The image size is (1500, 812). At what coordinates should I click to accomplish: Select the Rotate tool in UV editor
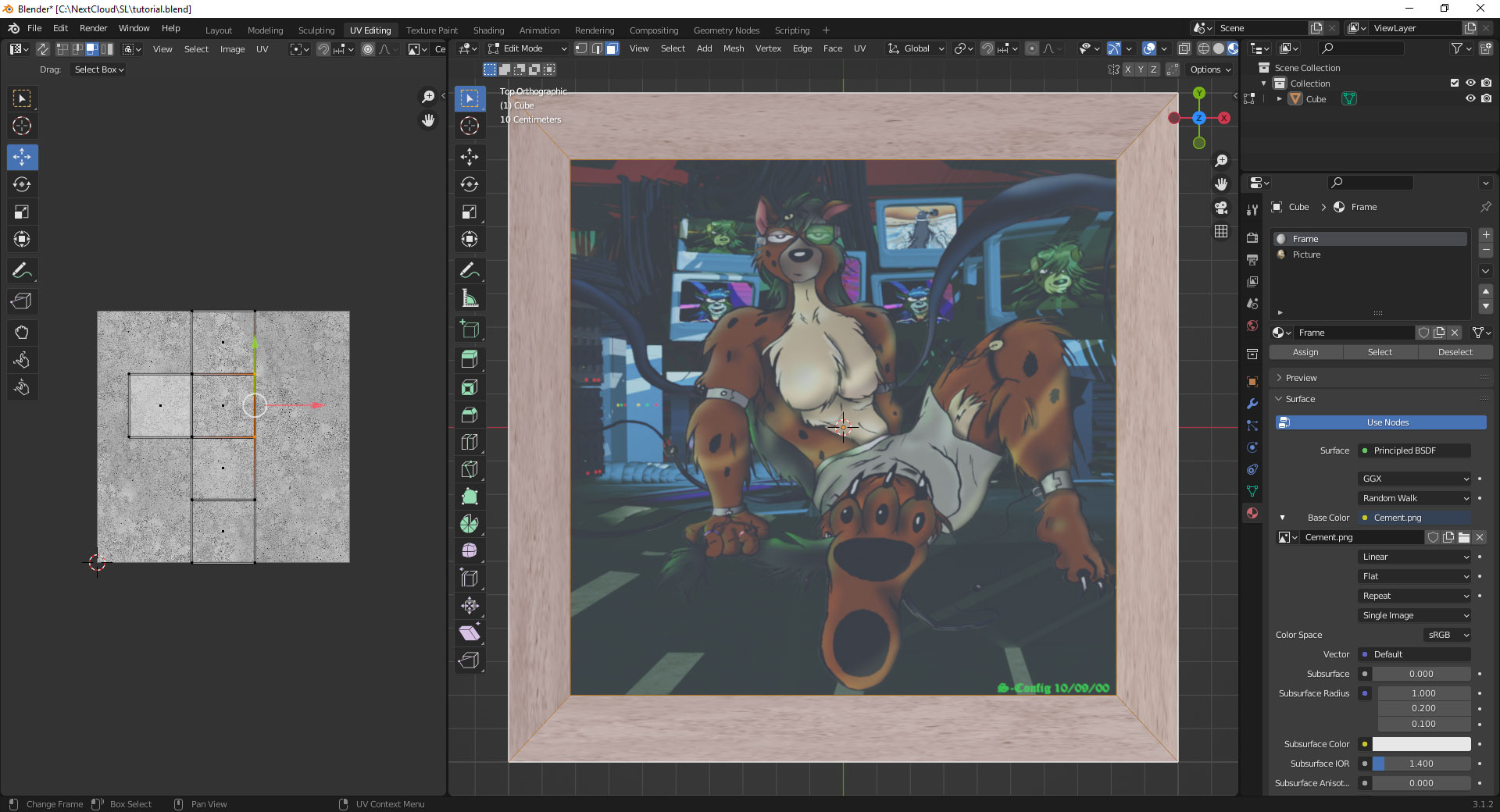pos(22,184)
